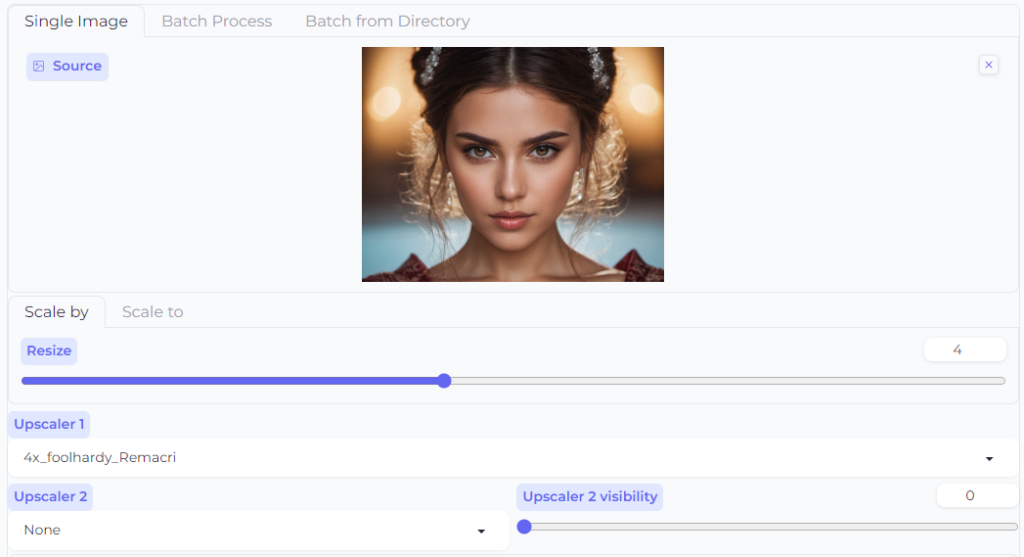Click the Resize label
1024x557 pixels.
point(49,351)
